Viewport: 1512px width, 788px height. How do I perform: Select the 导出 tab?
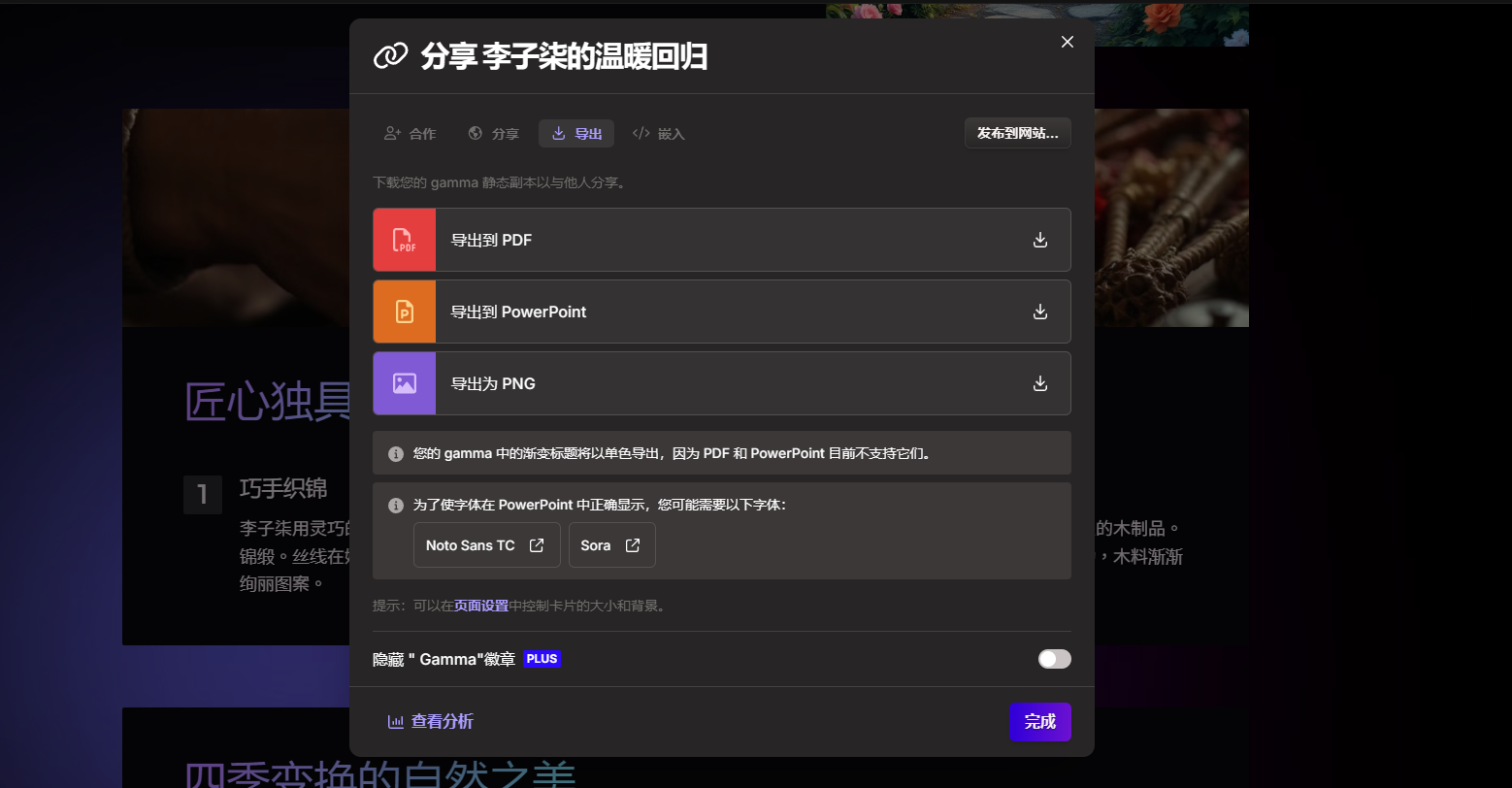576,134
